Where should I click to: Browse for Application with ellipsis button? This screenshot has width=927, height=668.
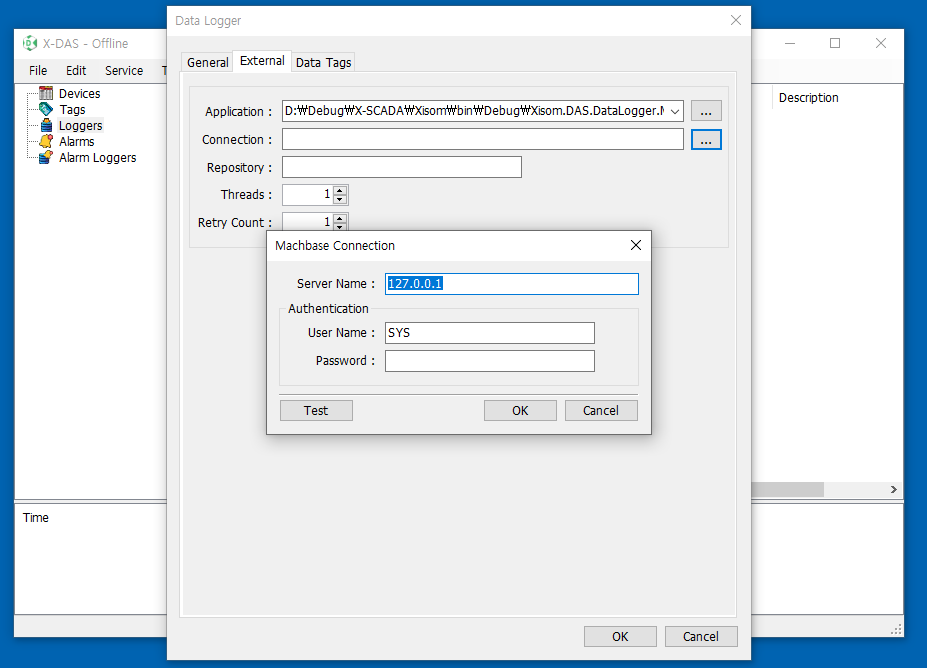point(706,111)
